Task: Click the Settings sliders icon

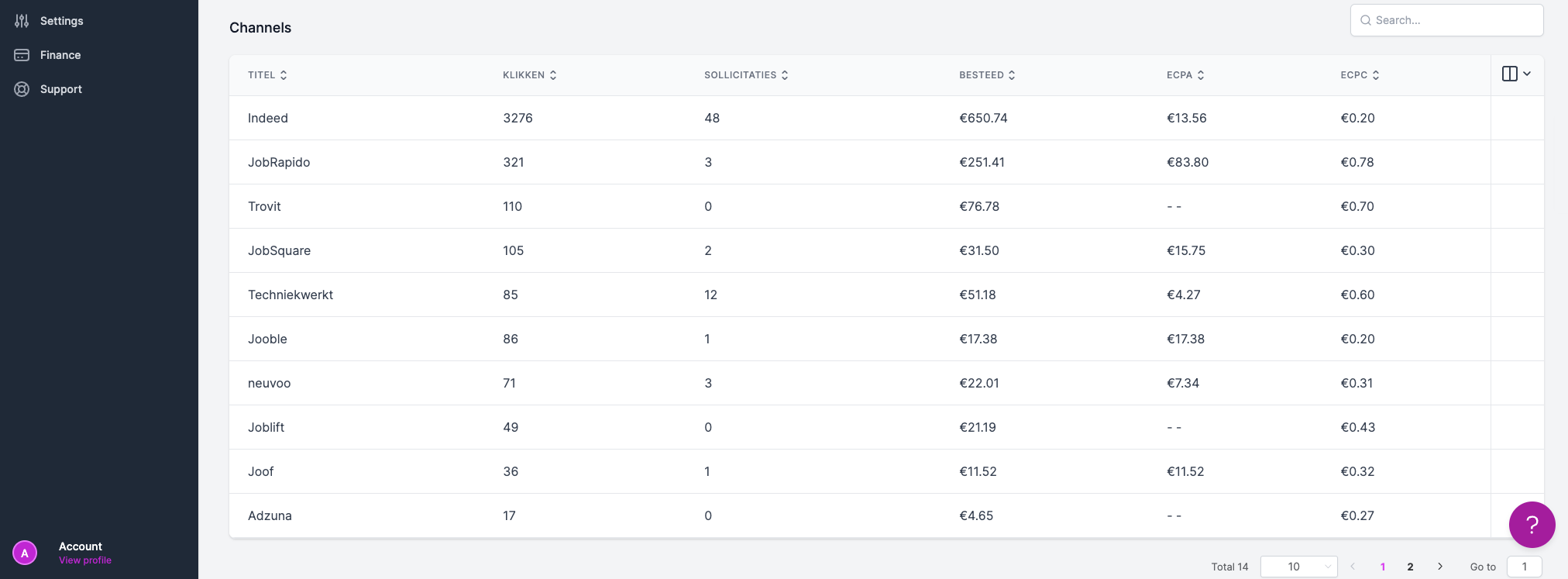Action: click(22, 21)
